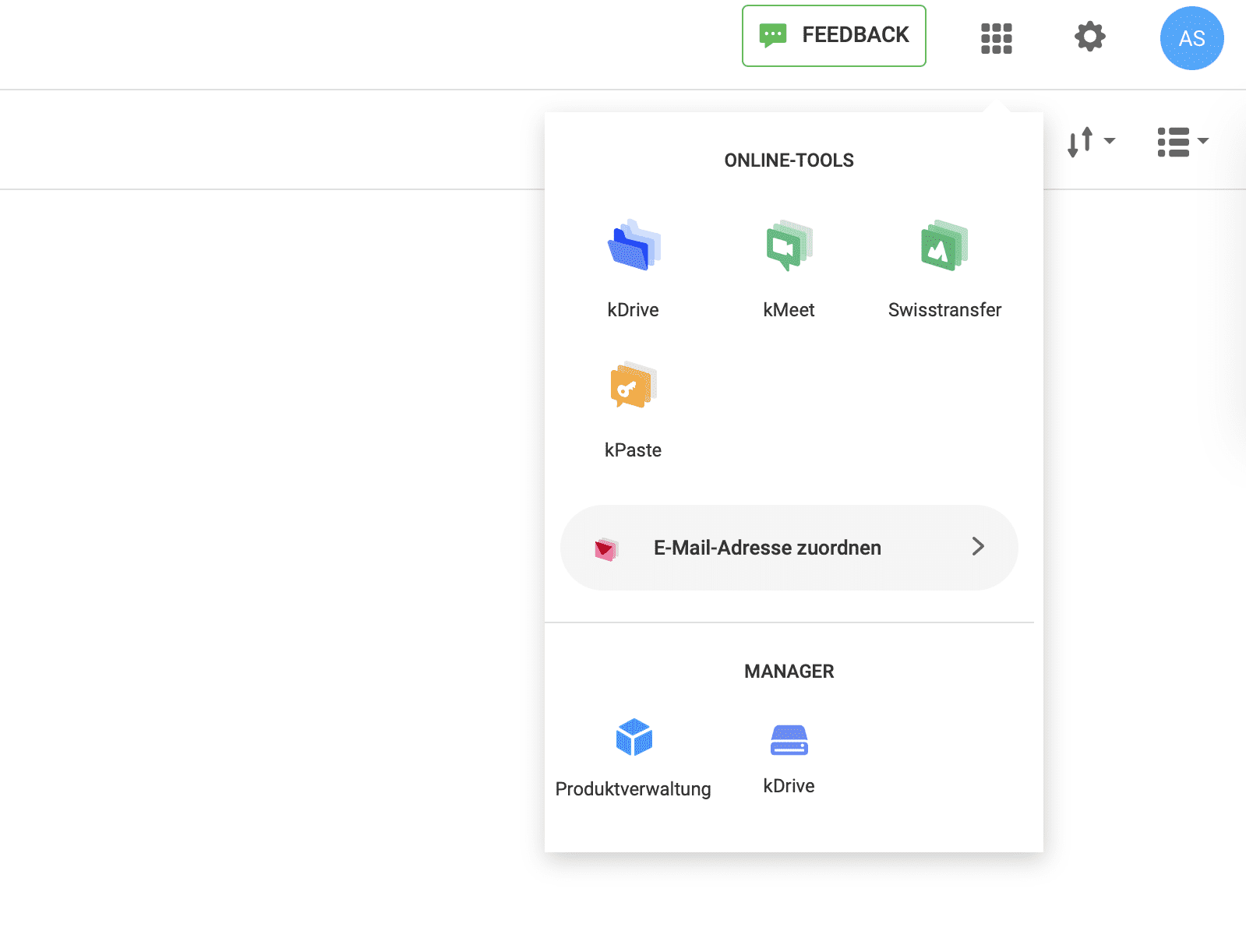Click the Swisstransfer label
Image resolution: width=1246 pixels, height=952 pixels.
[x=944, y=310]
